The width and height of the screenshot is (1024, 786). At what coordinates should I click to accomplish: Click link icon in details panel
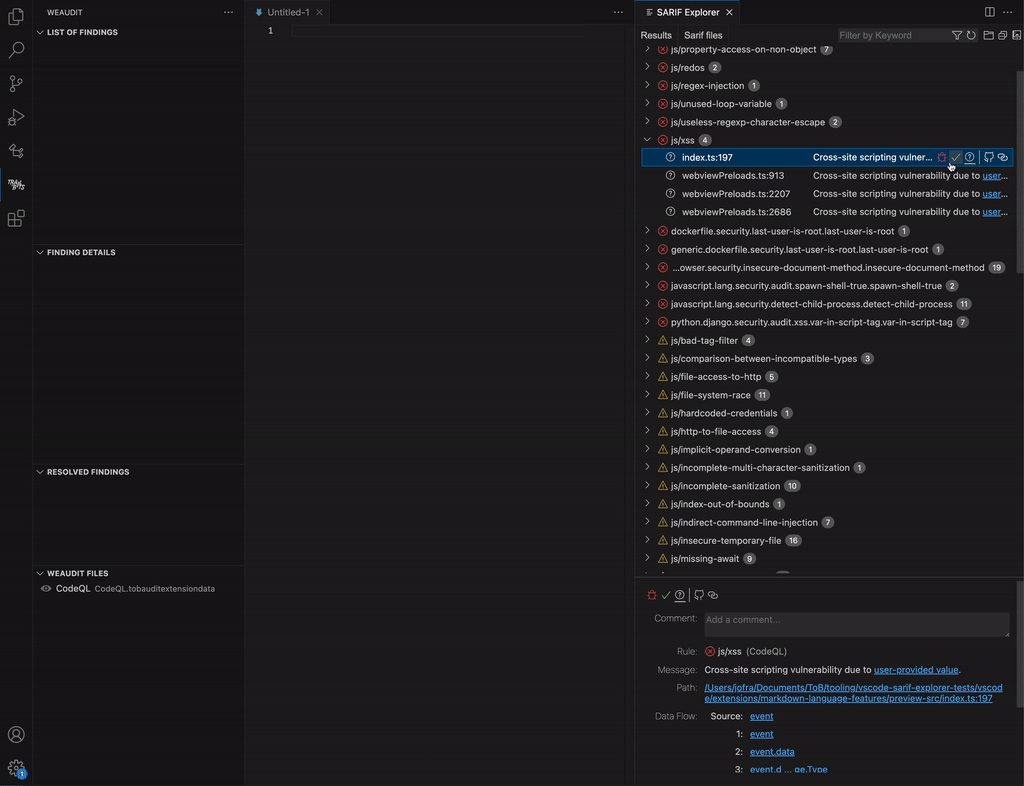(713, 595)
